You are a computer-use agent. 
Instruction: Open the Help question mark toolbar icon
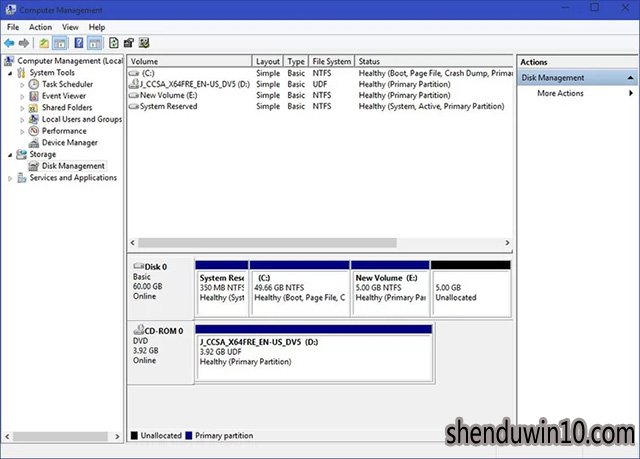pos(79,43)
